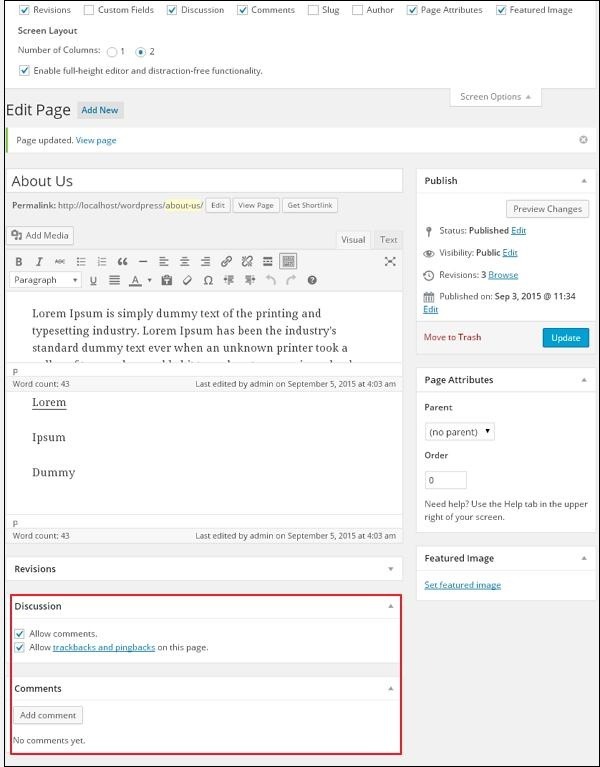Select 1 column screen layout
Screen dimensions: 600x767
[111, 51]
